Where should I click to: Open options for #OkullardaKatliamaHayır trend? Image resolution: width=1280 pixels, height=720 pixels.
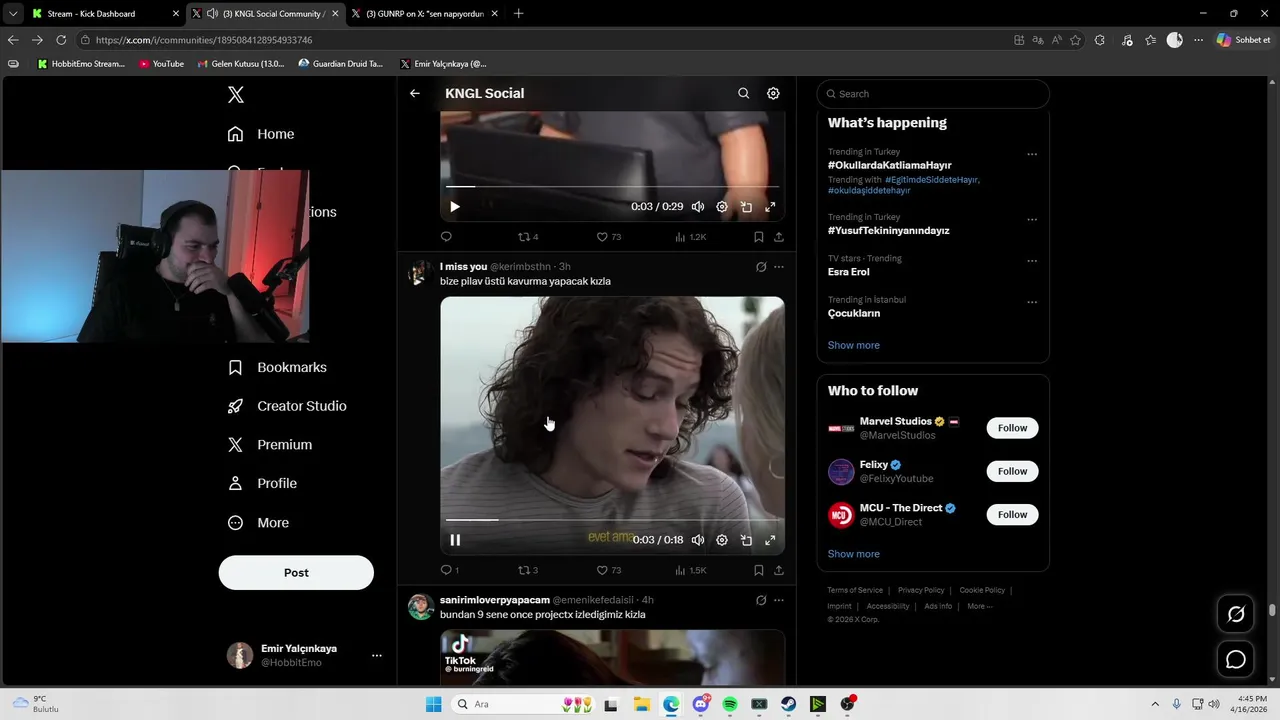(x=1032, y=155)
